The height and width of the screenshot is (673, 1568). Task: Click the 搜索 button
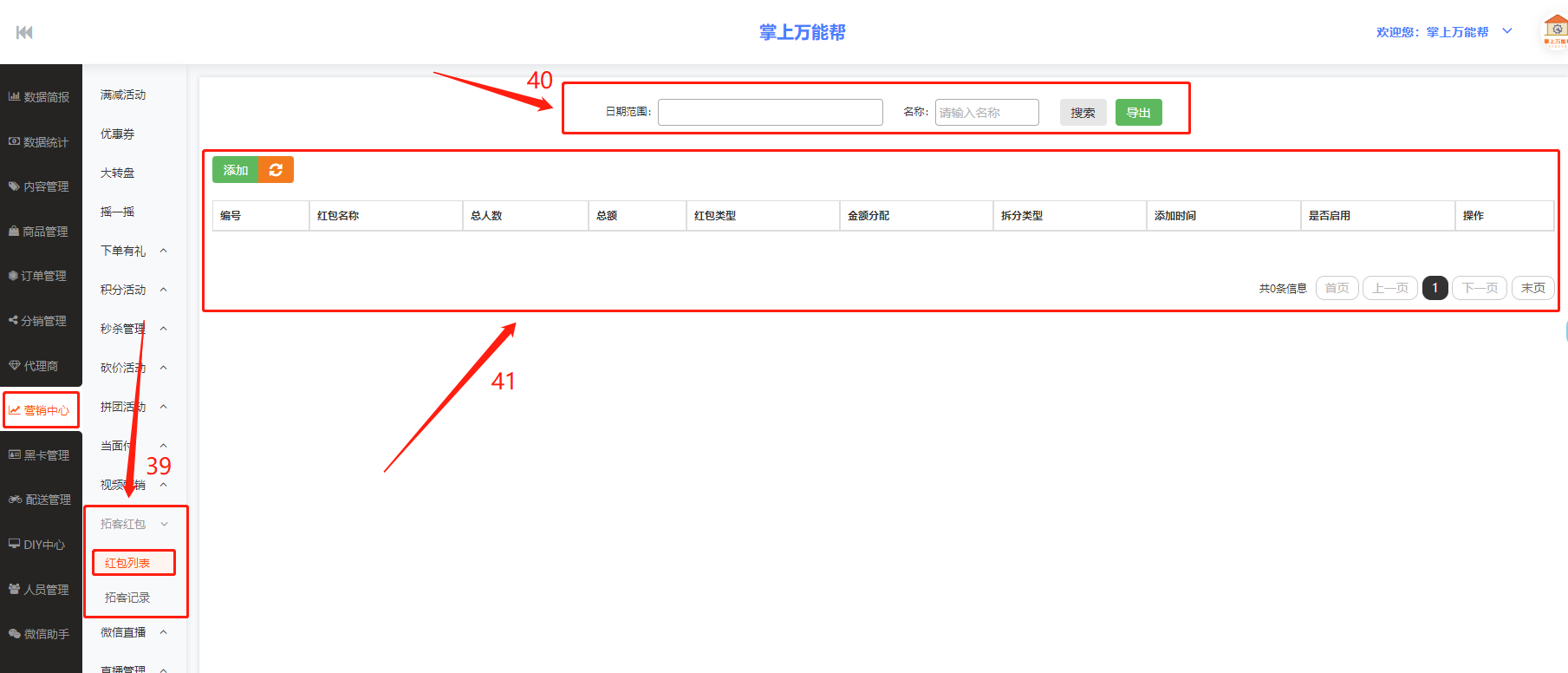coord(1083,113)
